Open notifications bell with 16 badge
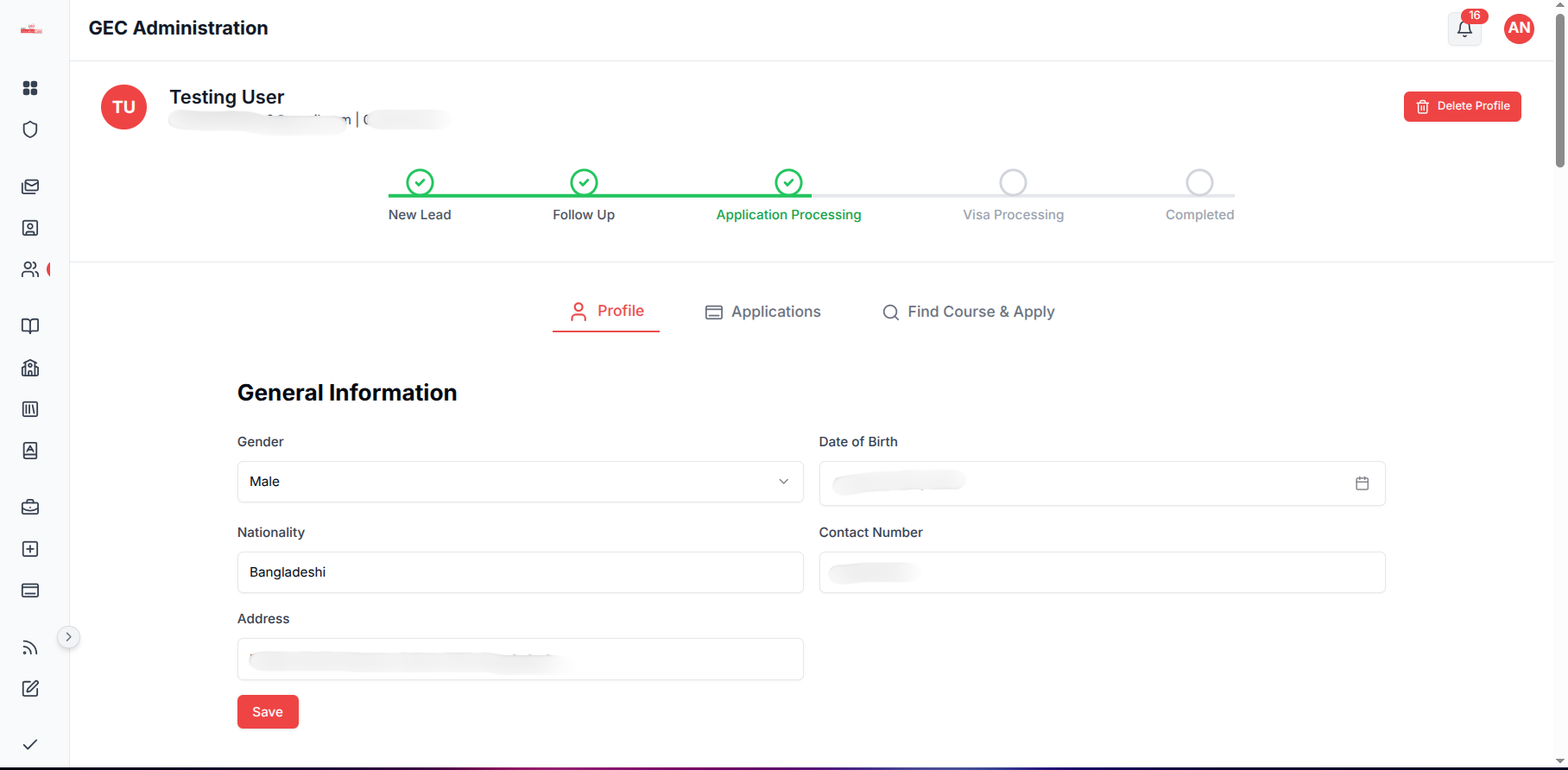The height and width of the screenshot is (770, 1568). point(1464,29)
